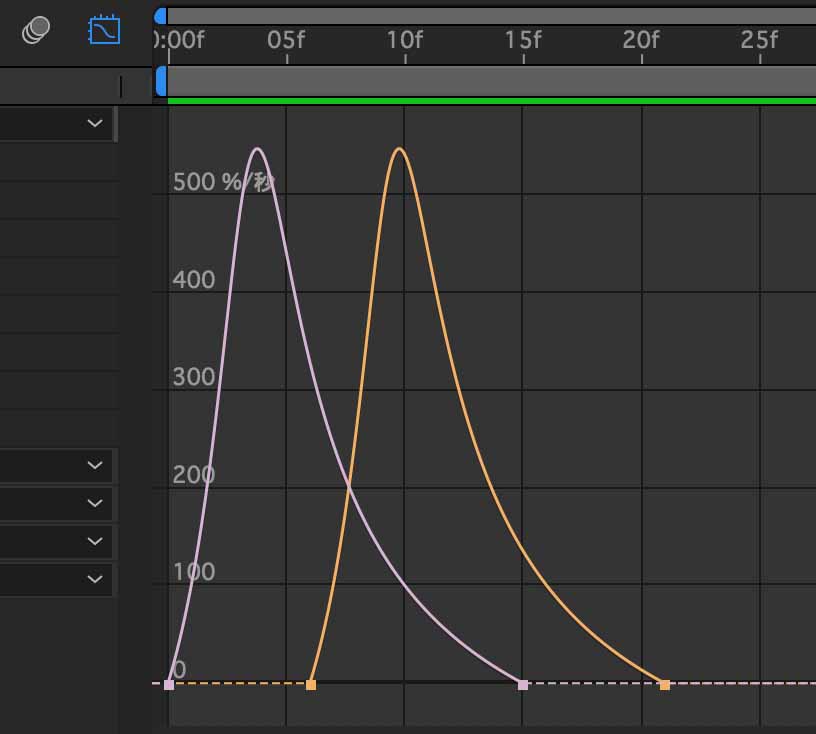Image resolution: width=816 pixels, height=734 pixels.
Task: Open the first of four stacked chevron dropdowns
Action: pyautogui.click(x=95, y=465)
